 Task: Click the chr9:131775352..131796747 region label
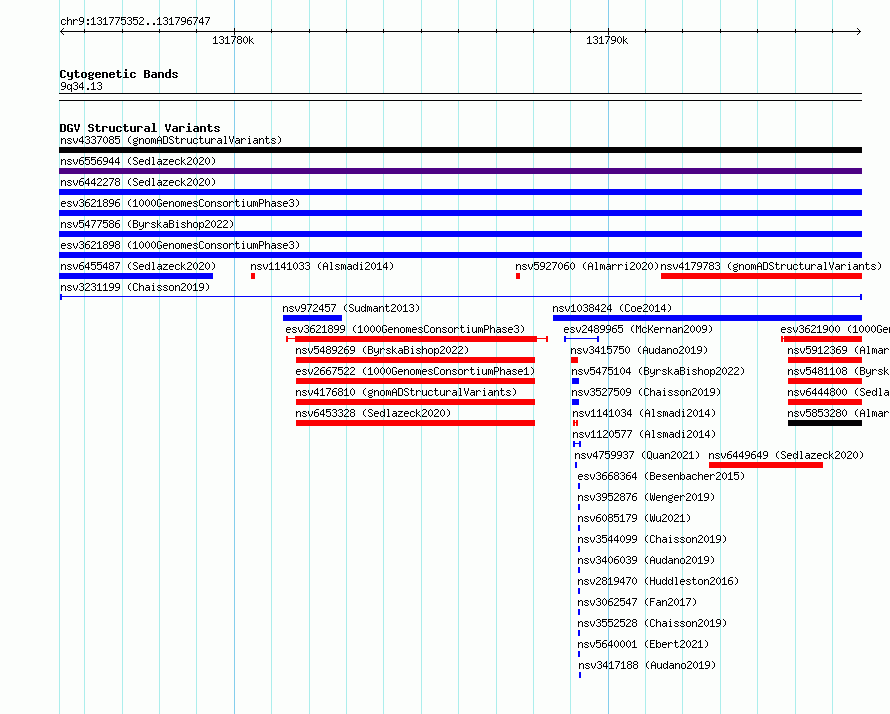[135, 21]
